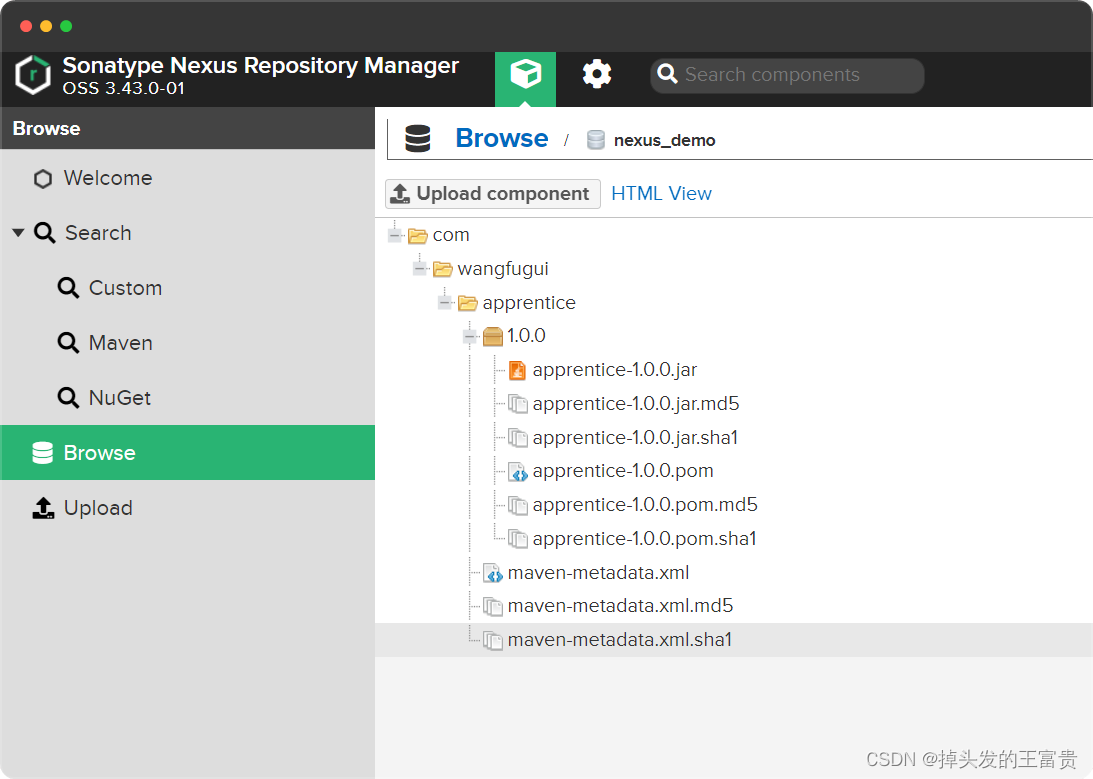The width and height of the screenshot is (1093, 779).
Task: Click the apprentice-1.0.0.jar.md5 file icon
Action: [517, 404]
